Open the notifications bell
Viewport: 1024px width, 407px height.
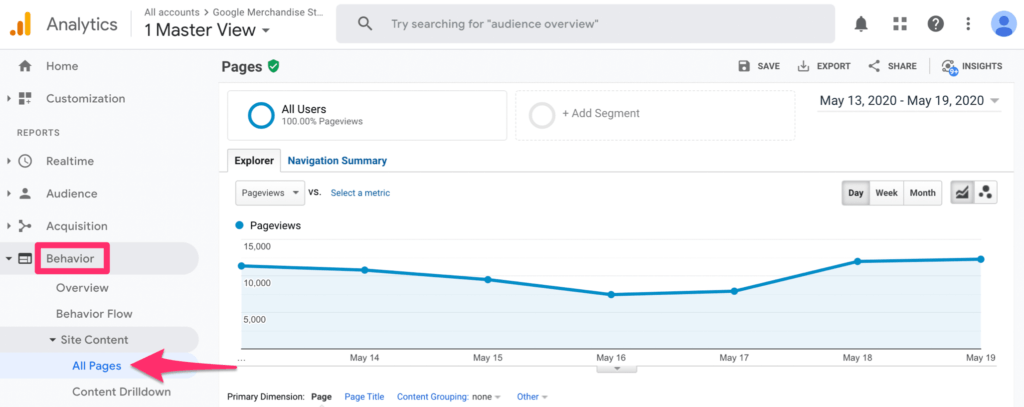pos(861,24)
